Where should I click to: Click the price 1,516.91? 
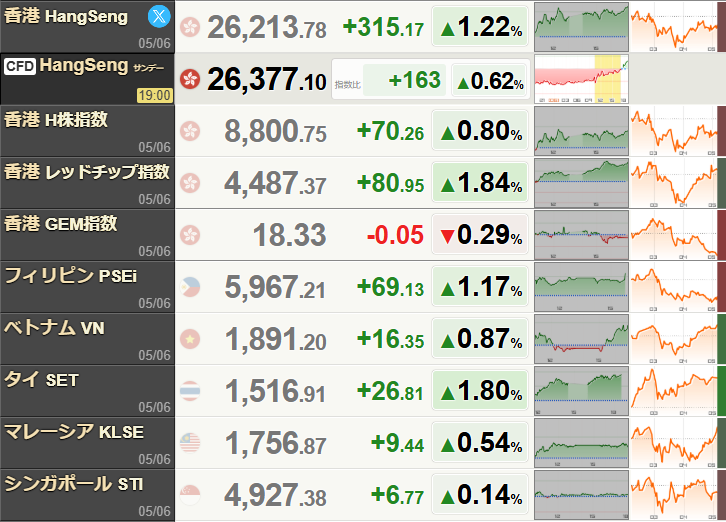(275, 391)
